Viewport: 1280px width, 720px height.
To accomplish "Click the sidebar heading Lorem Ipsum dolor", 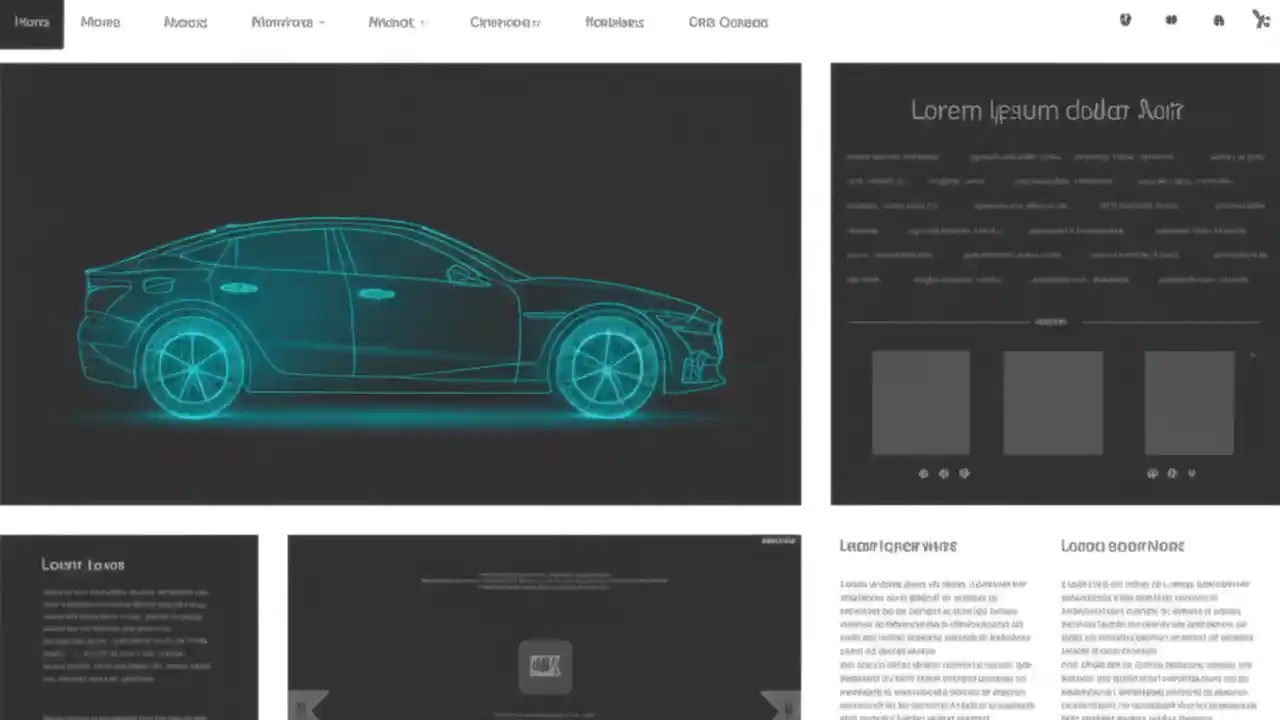I will point(1046,111).
